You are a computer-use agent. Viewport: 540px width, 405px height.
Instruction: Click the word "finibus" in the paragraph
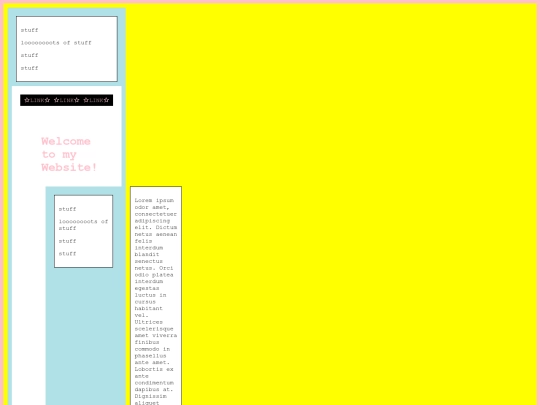click(x=147, y=342)
